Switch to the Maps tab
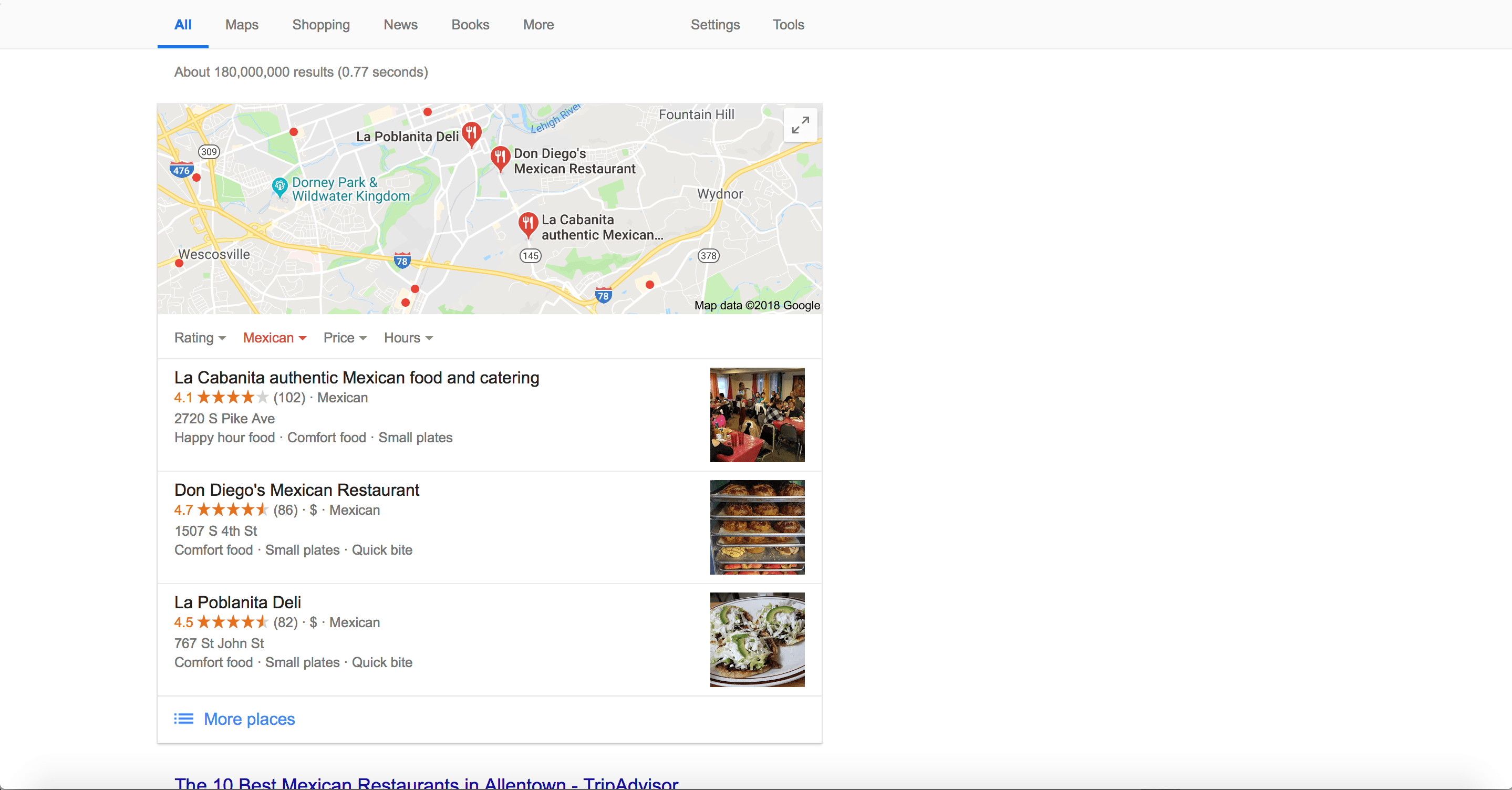 pos(242,25)
